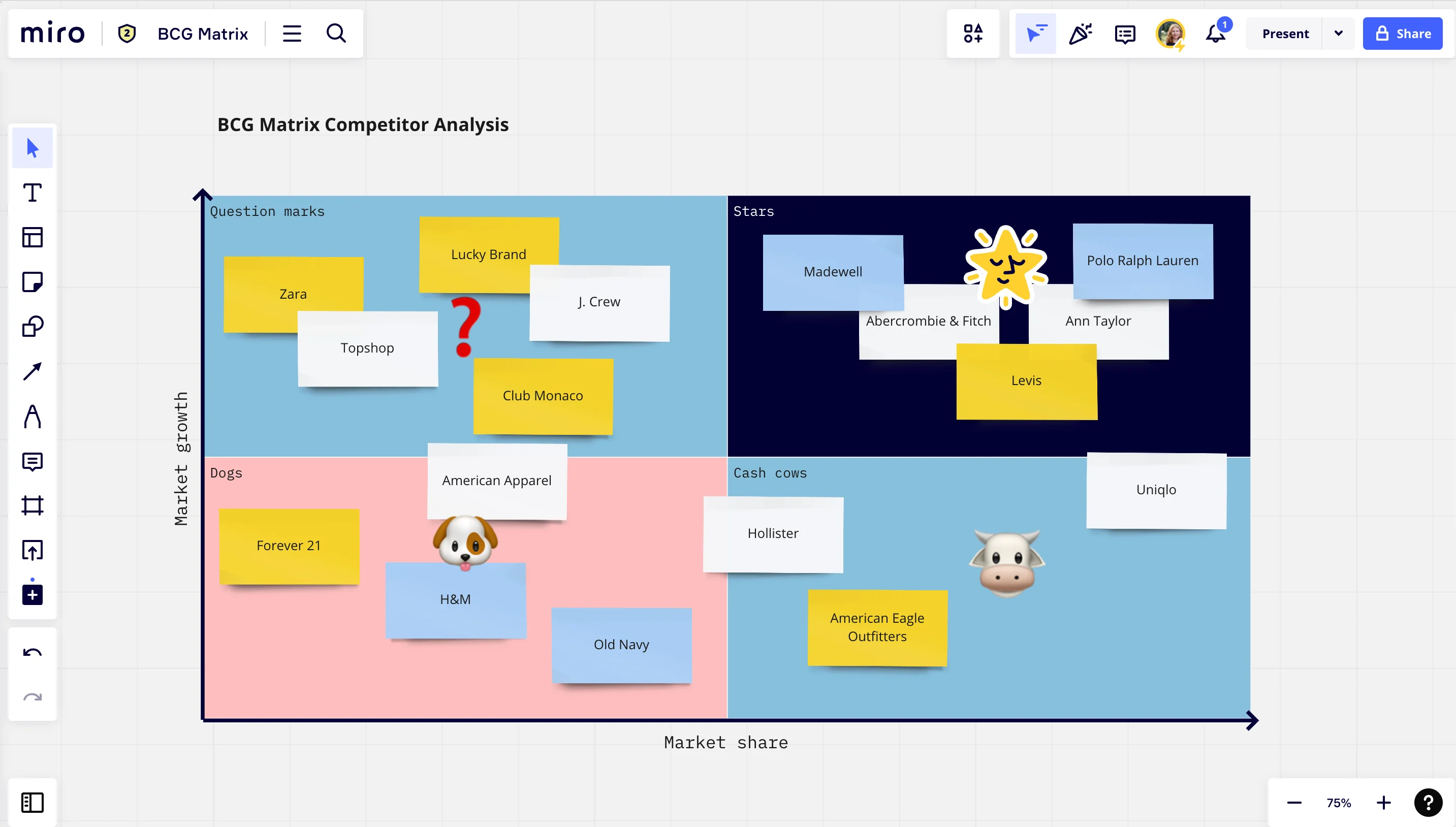Open the board search magnifier

coord(336,34)
